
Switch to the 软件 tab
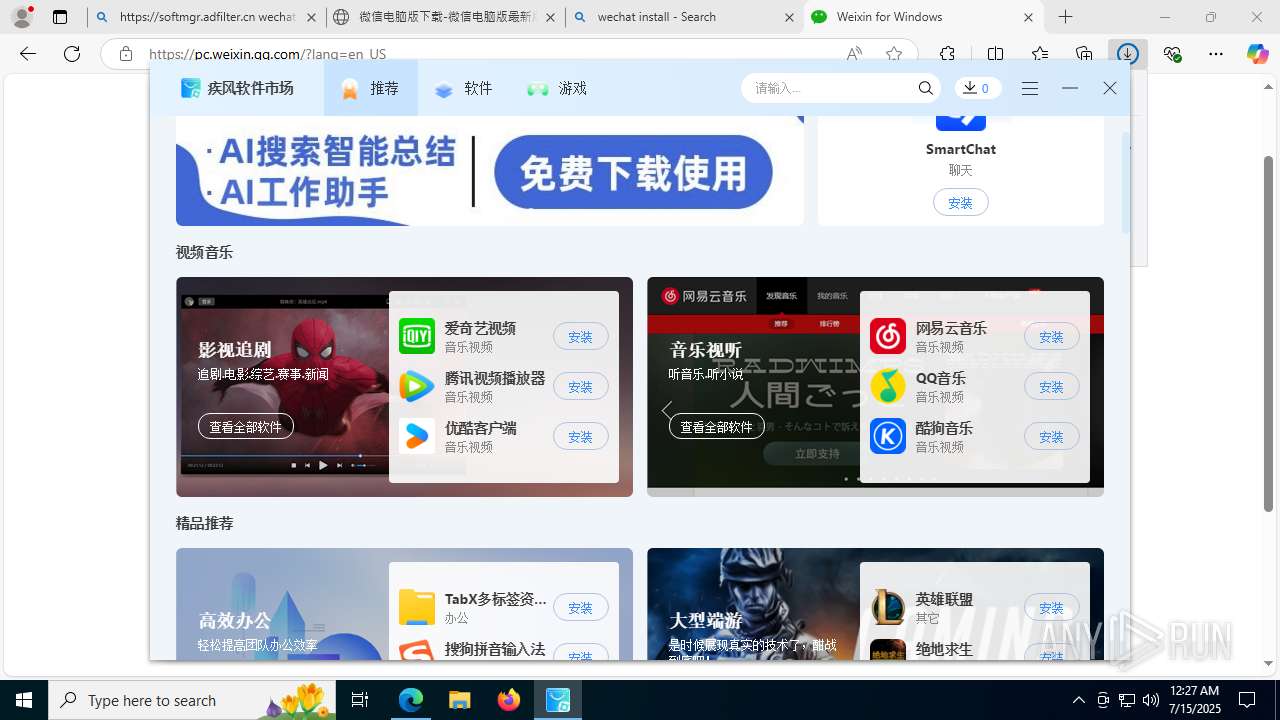coord(464,88)
